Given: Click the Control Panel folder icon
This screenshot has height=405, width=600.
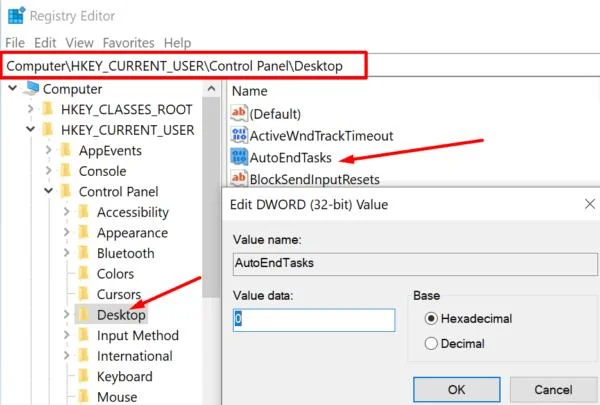Looking at the screenshot, I should click(x=65, y=191).
